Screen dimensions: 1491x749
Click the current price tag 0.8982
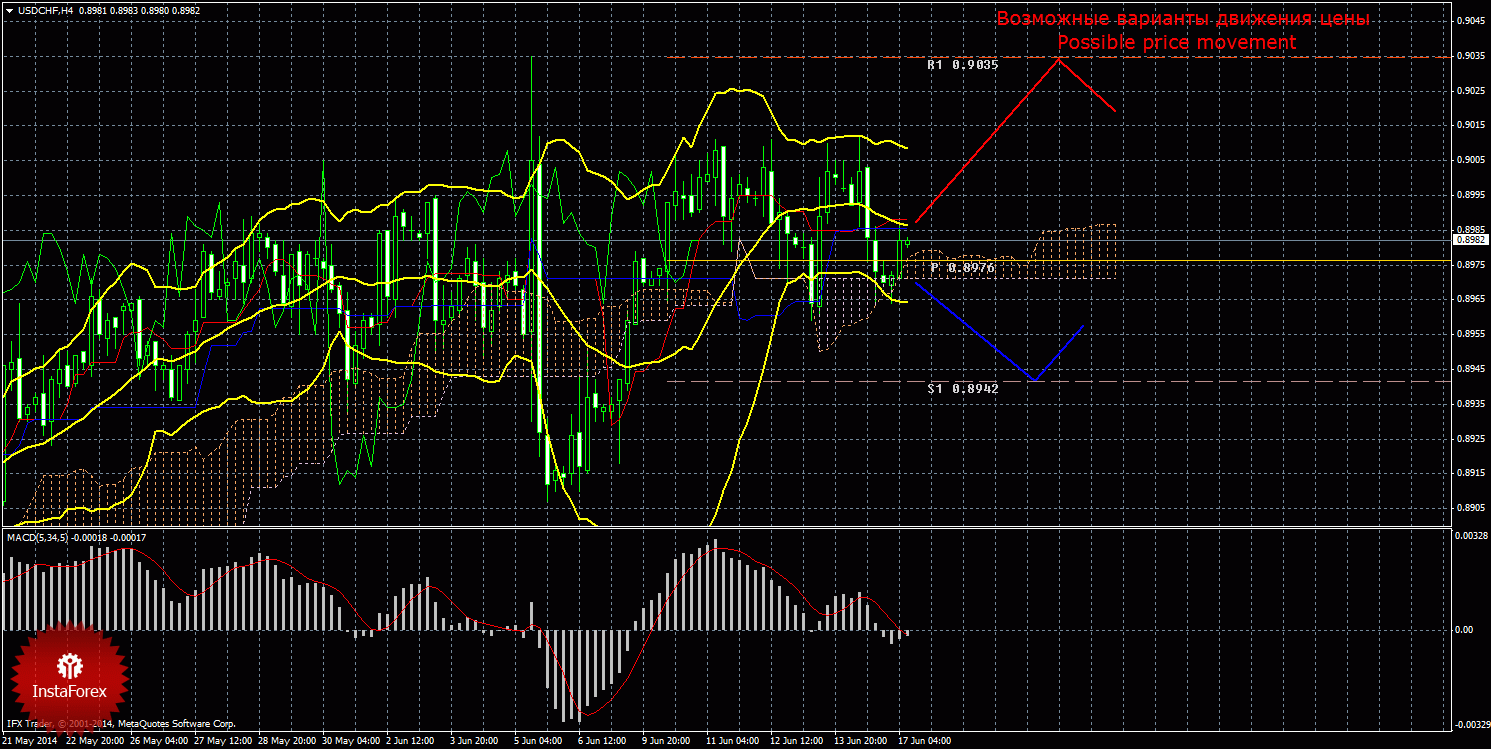(x=1469, y=240)
